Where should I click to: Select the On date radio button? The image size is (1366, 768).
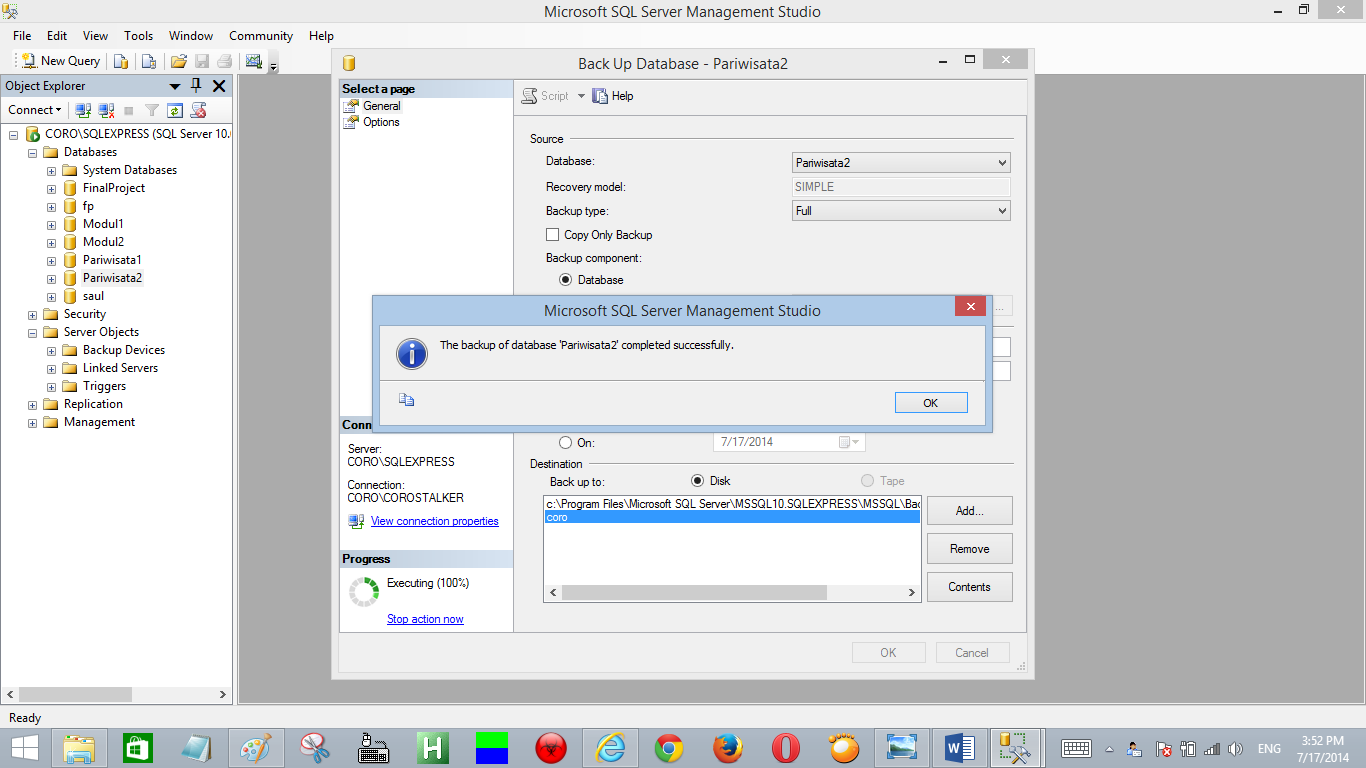click(566, 442)
